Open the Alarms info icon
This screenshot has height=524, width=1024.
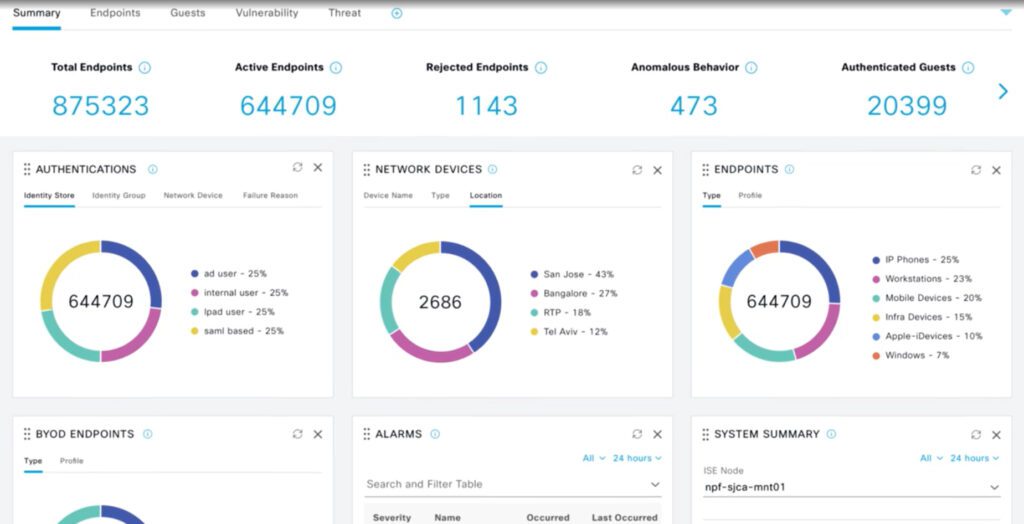click(x=436, y=434)
